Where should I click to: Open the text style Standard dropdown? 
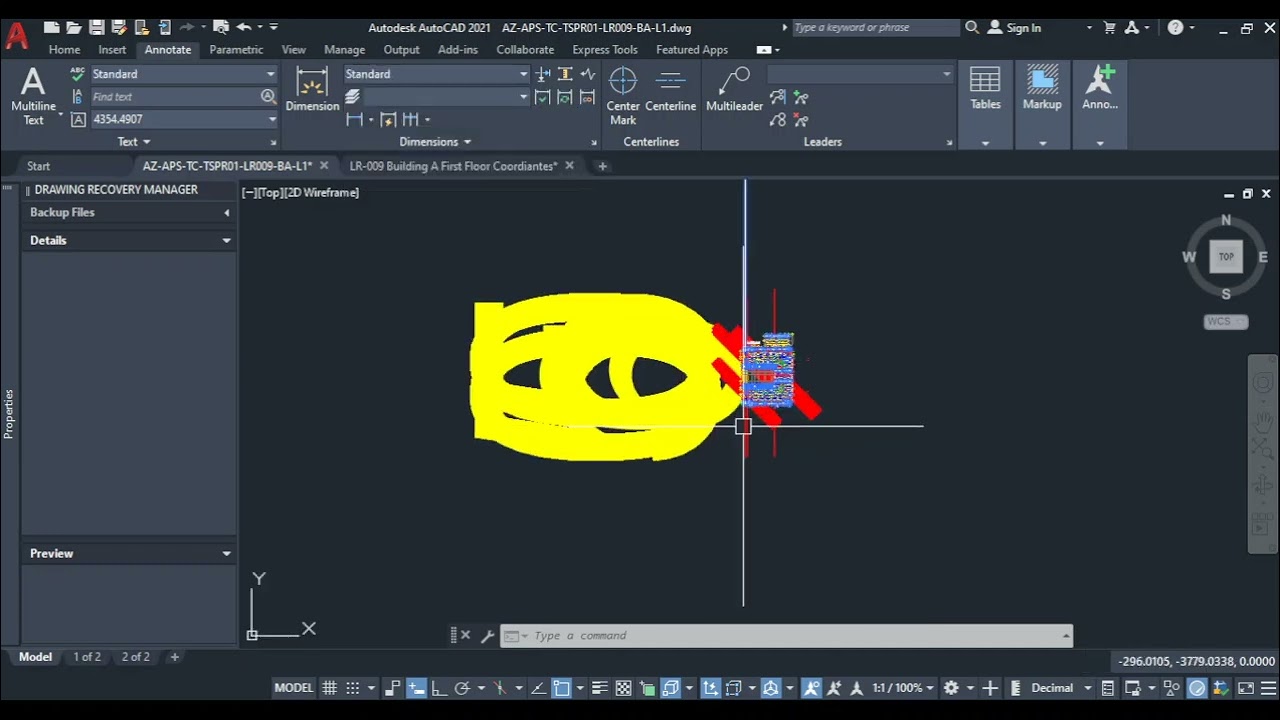coord(270,74)
